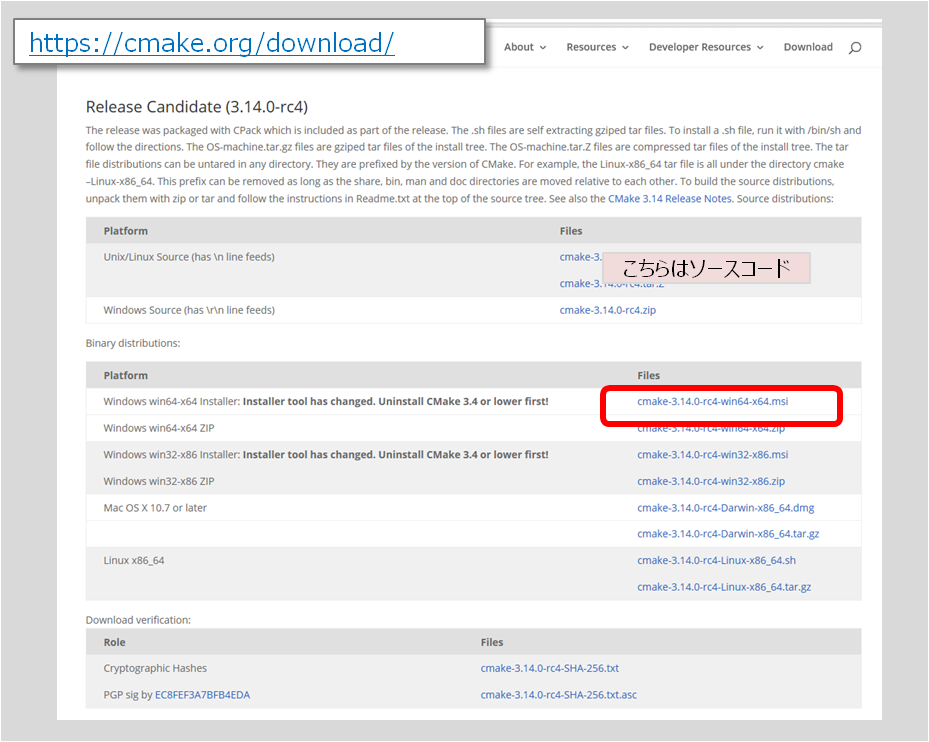Viewport: 929px width, 742px height.
Task: Open the CMake 3.14 Release Notes link
Action: pos(670,199)
